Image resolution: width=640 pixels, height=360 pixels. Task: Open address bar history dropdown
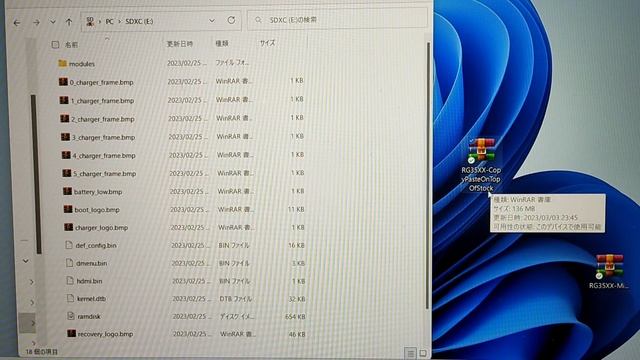pyautogui.click(x=212, y=20)
